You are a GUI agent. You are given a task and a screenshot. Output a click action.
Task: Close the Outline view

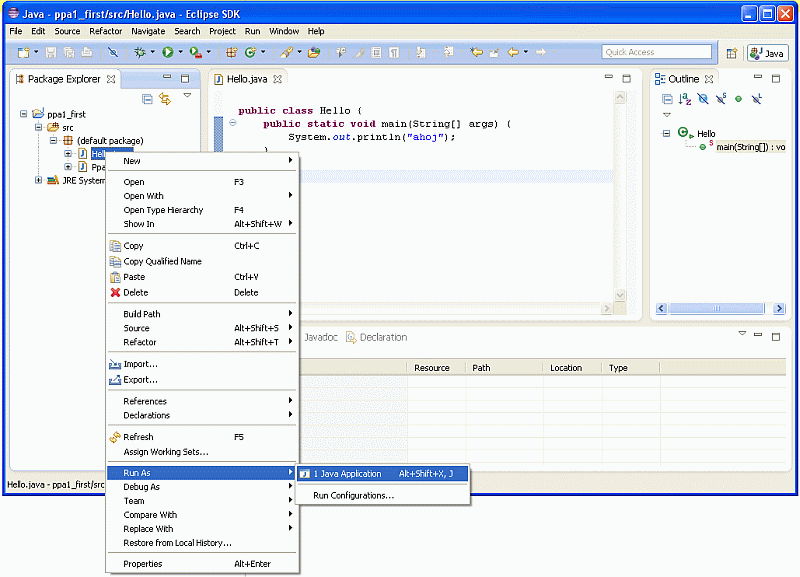click(709, 79)
